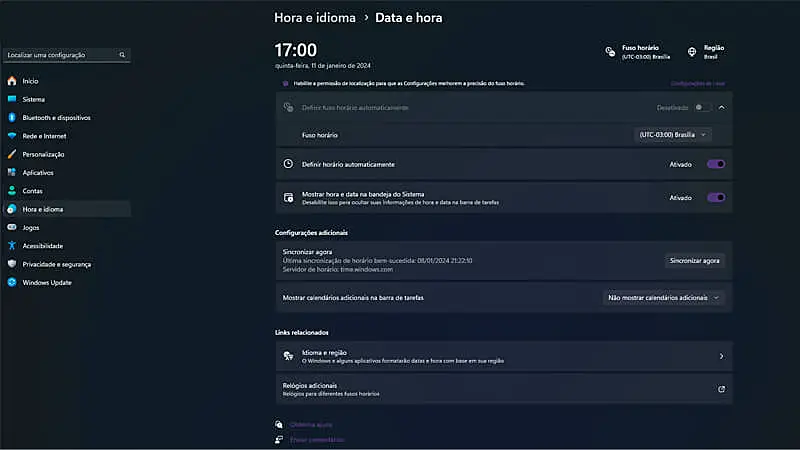Click the search magnifier icon

122,55
